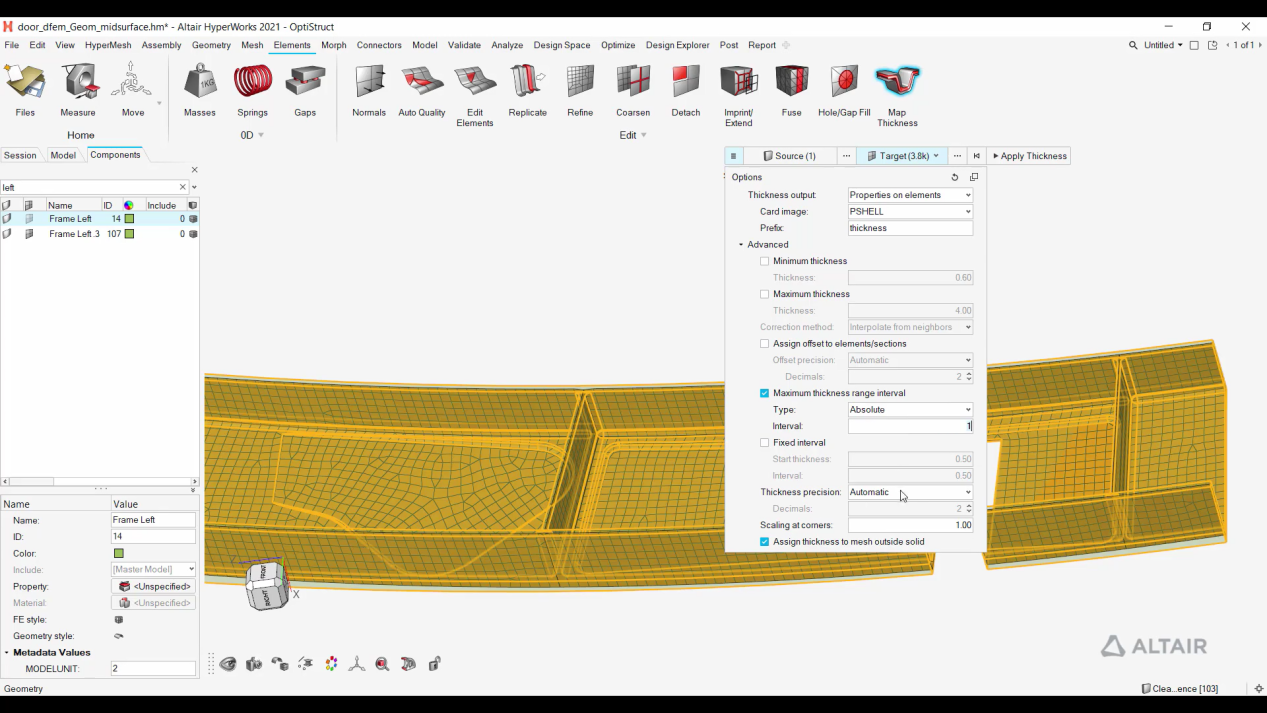
Task: Expand the 0D ribbon group arrow
Action: 261,135
